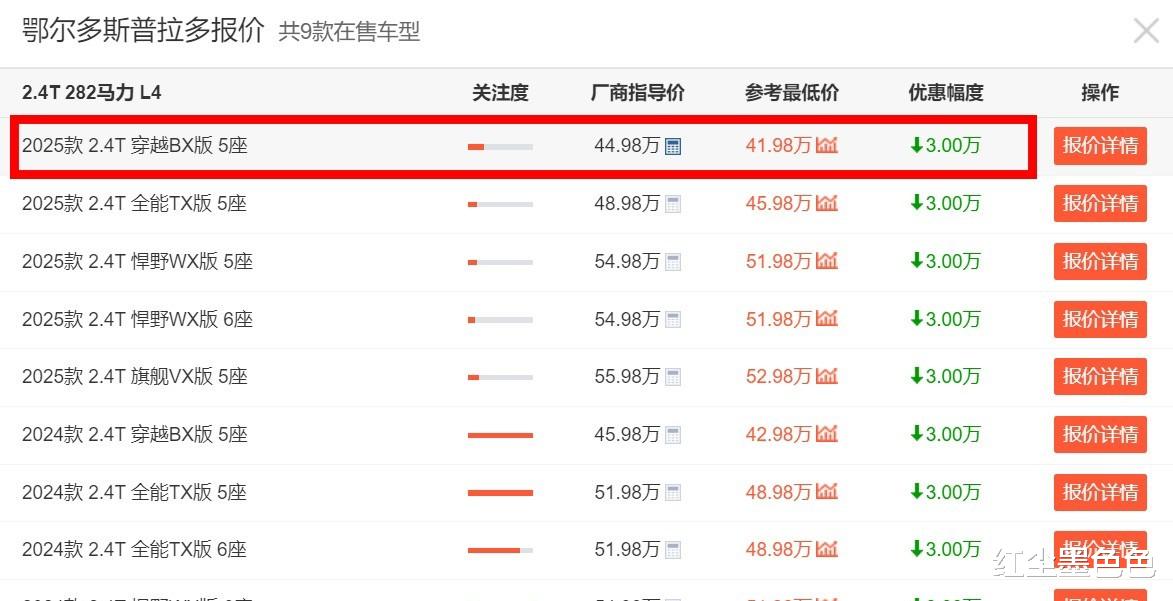Open calculator icon for 2024款 全能TX版 5座
The width and height of the screenshot is (1173, 601).
[x=673, y=492]
